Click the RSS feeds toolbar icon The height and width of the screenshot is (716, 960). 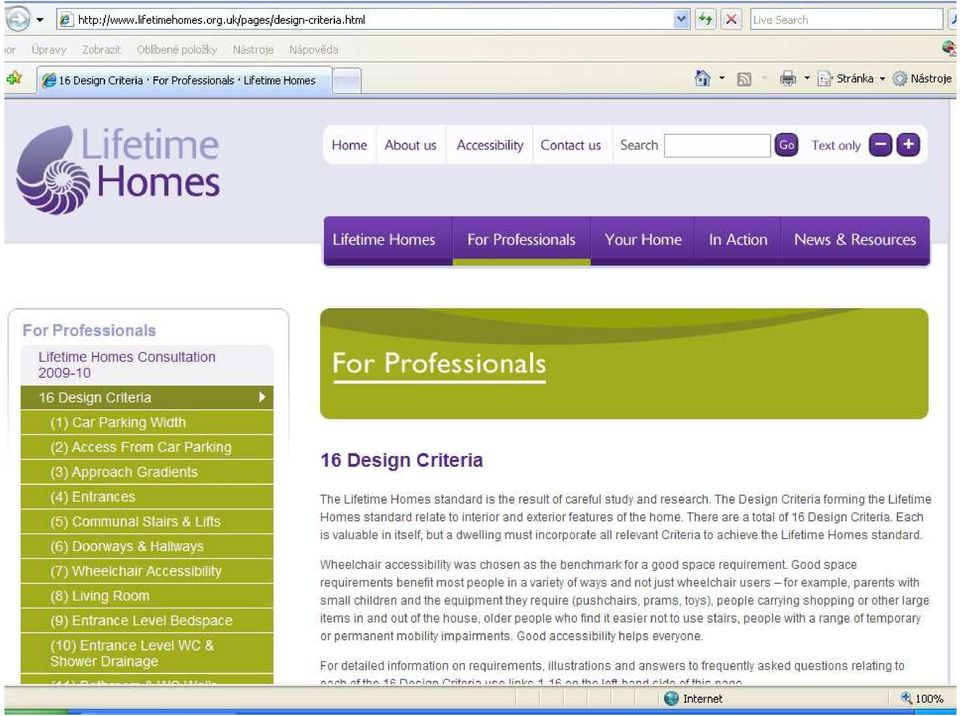[744, 79]
